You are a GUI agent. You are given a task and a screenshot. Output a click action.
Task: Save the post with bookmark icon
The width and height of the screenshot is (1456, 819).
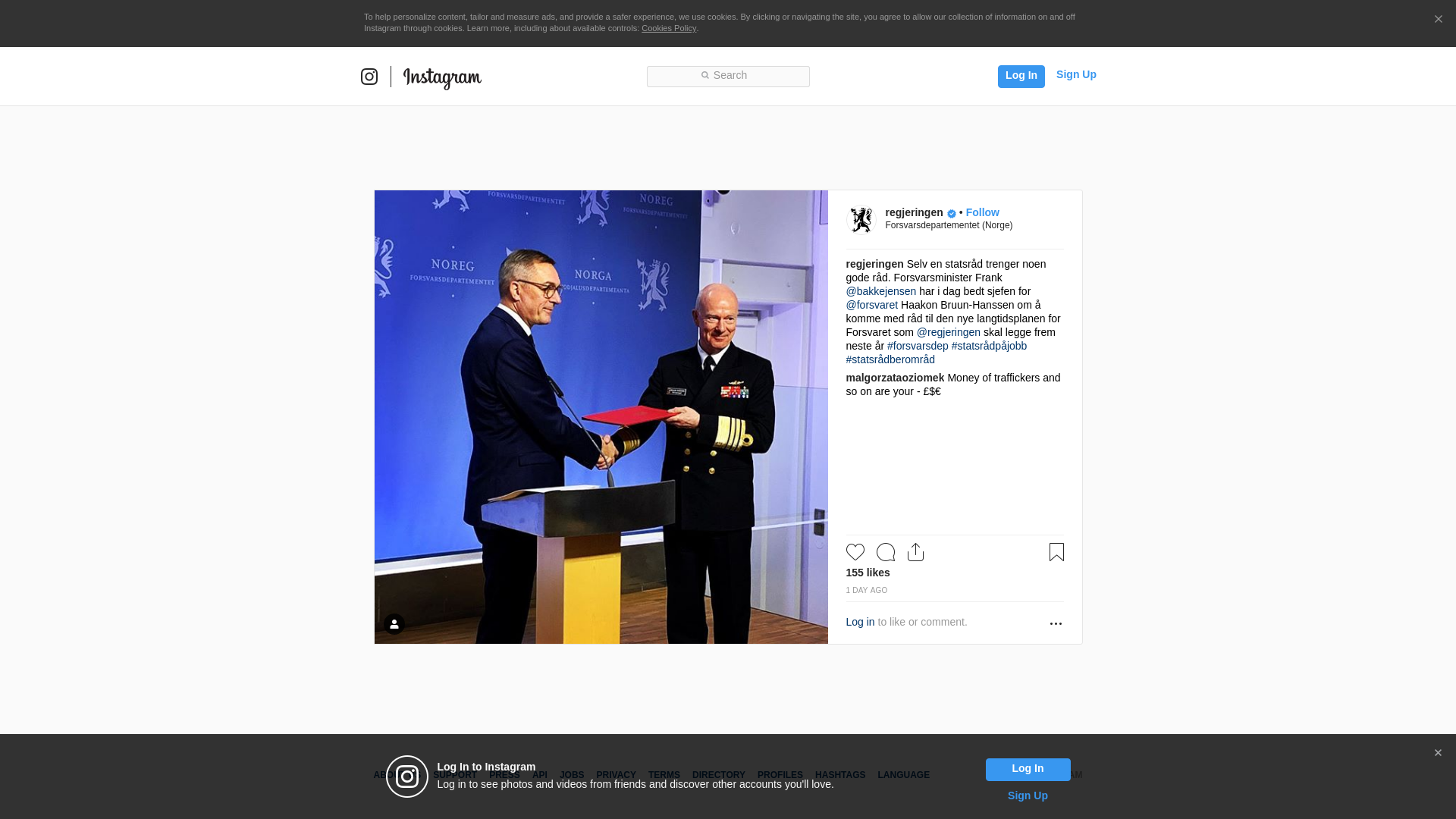[1056, 552]
